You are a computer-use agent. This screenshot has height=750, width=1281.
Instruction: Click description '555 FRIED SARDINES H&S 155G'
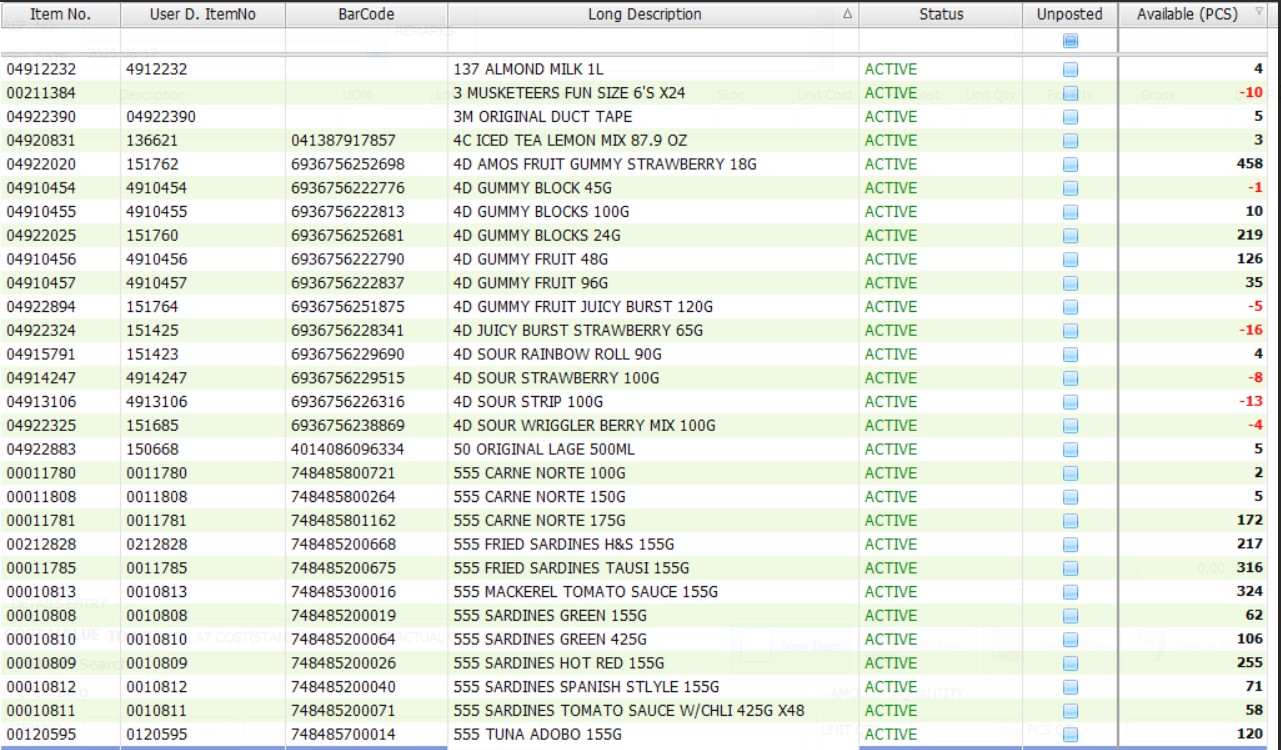(565, 544)
